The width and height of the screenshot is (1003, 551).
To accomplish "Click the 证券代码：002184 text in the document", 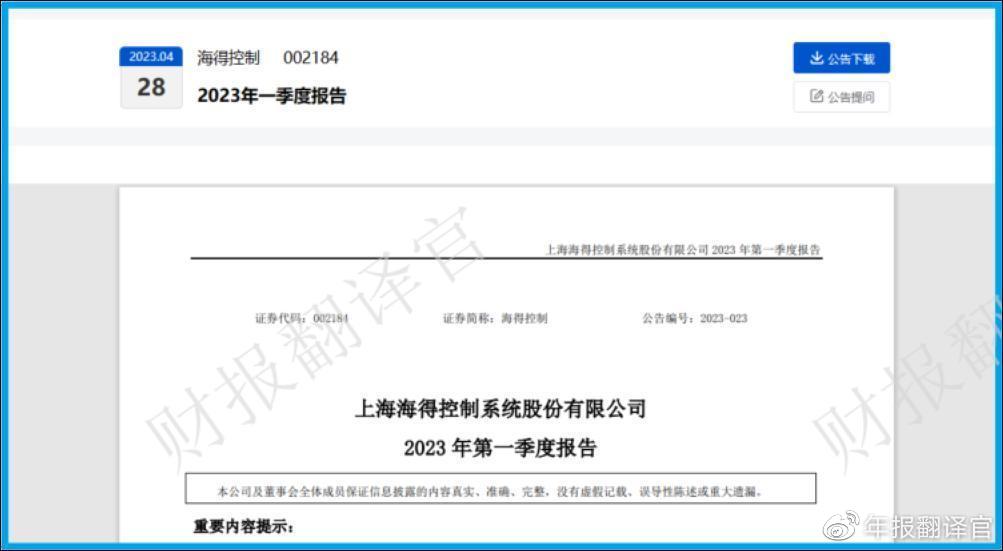I will (302, 318).
